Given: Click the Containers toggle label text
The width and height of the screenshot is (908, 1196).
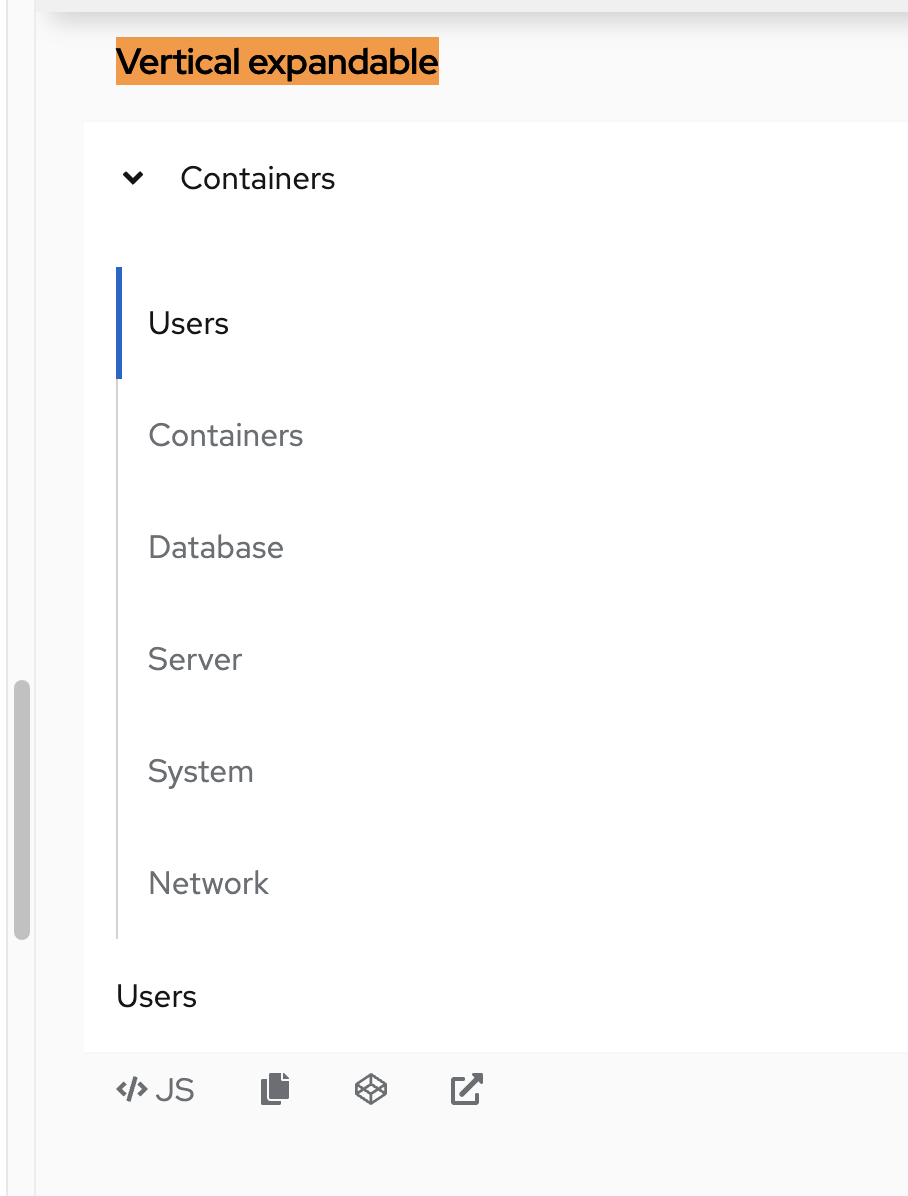Looking at the screenshot, I should tap(257, 179).
